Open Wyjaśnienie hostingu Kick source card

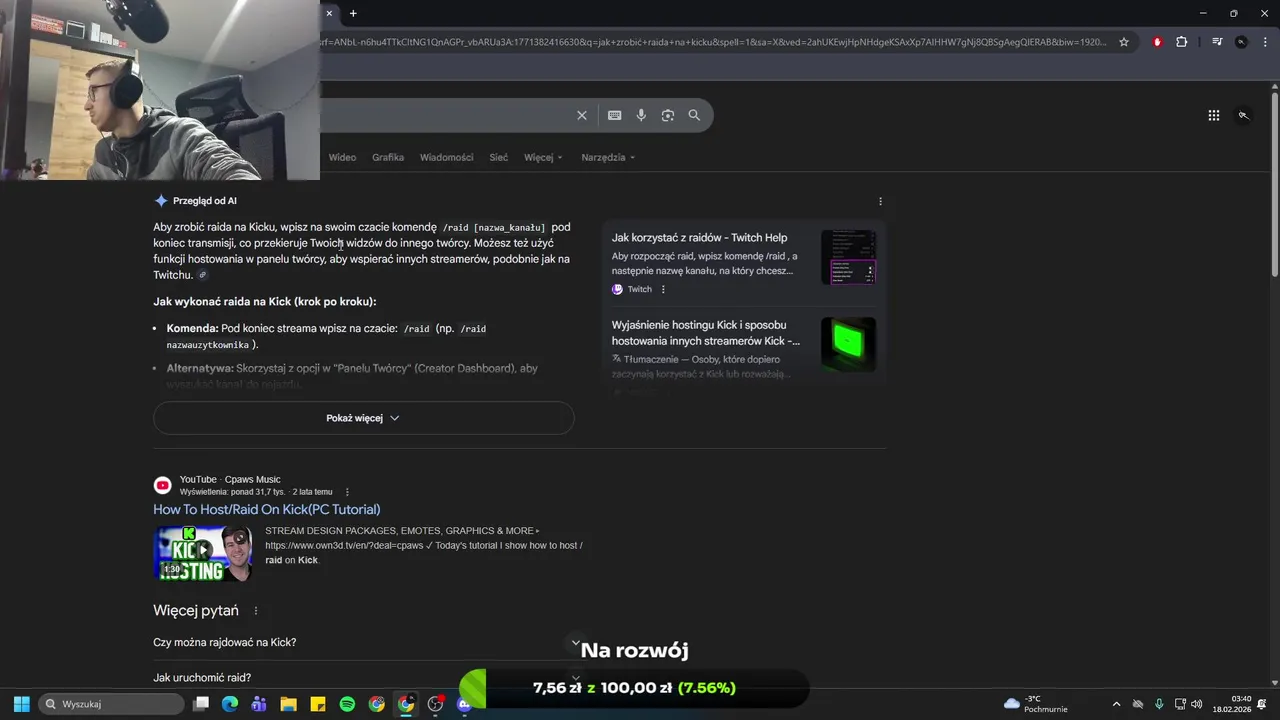tap(706, 333)
